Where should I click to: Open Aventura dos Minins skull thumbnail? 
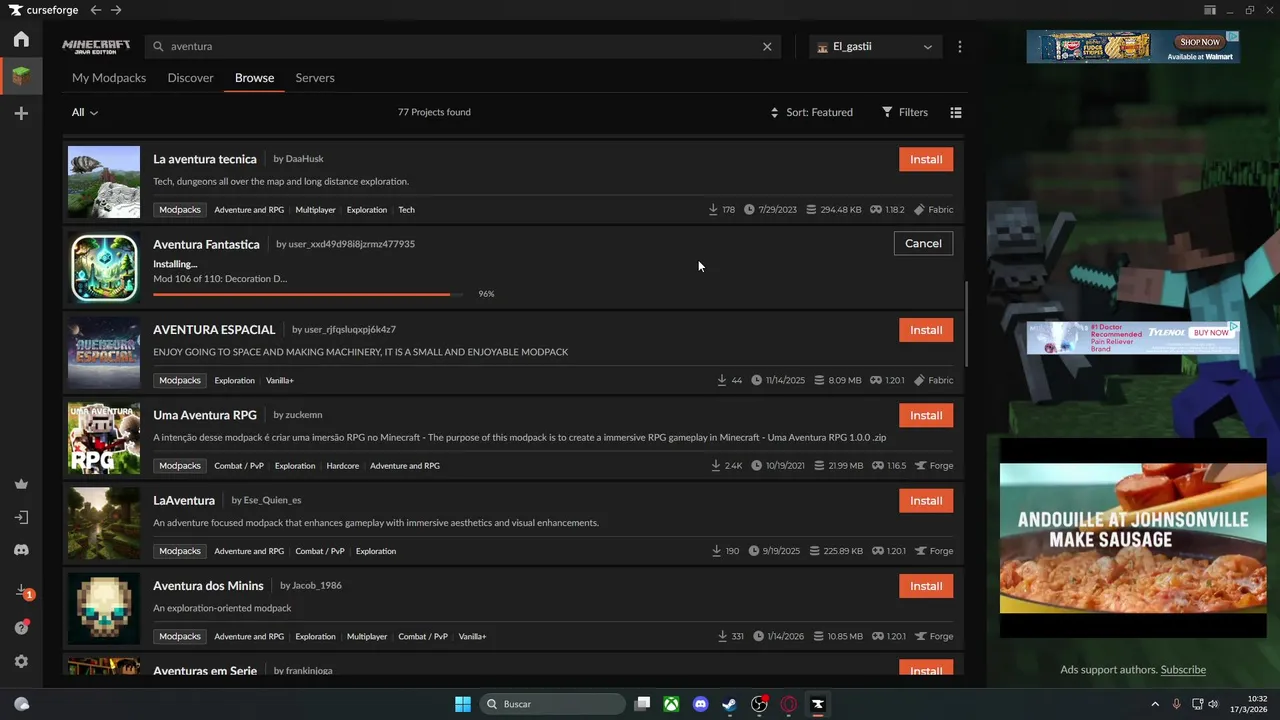coord(104,609)
